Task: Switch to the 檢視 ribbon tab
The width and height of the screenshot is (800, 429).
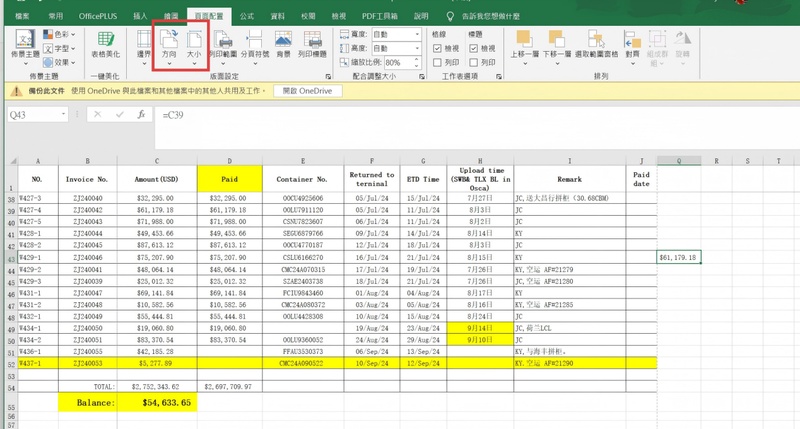Action: 339,16
